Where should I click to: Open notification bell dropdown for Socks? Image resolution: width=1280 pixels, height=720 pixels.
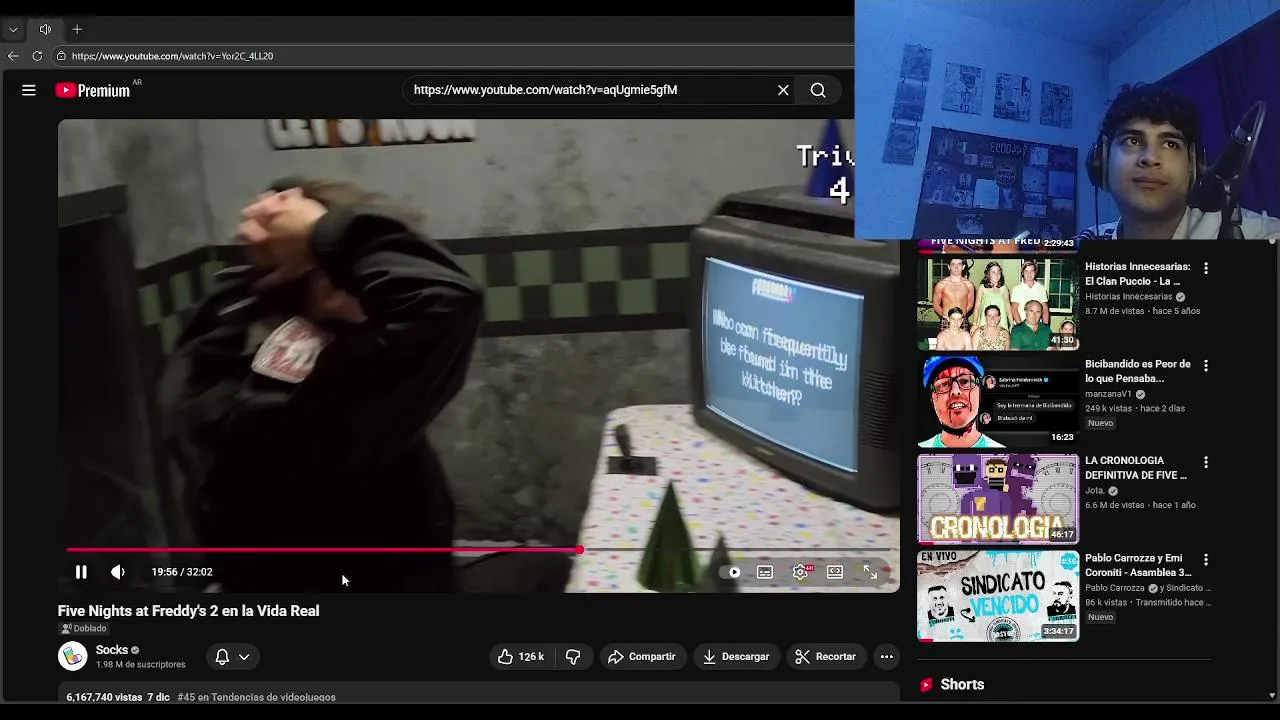(x=232, y=656)
